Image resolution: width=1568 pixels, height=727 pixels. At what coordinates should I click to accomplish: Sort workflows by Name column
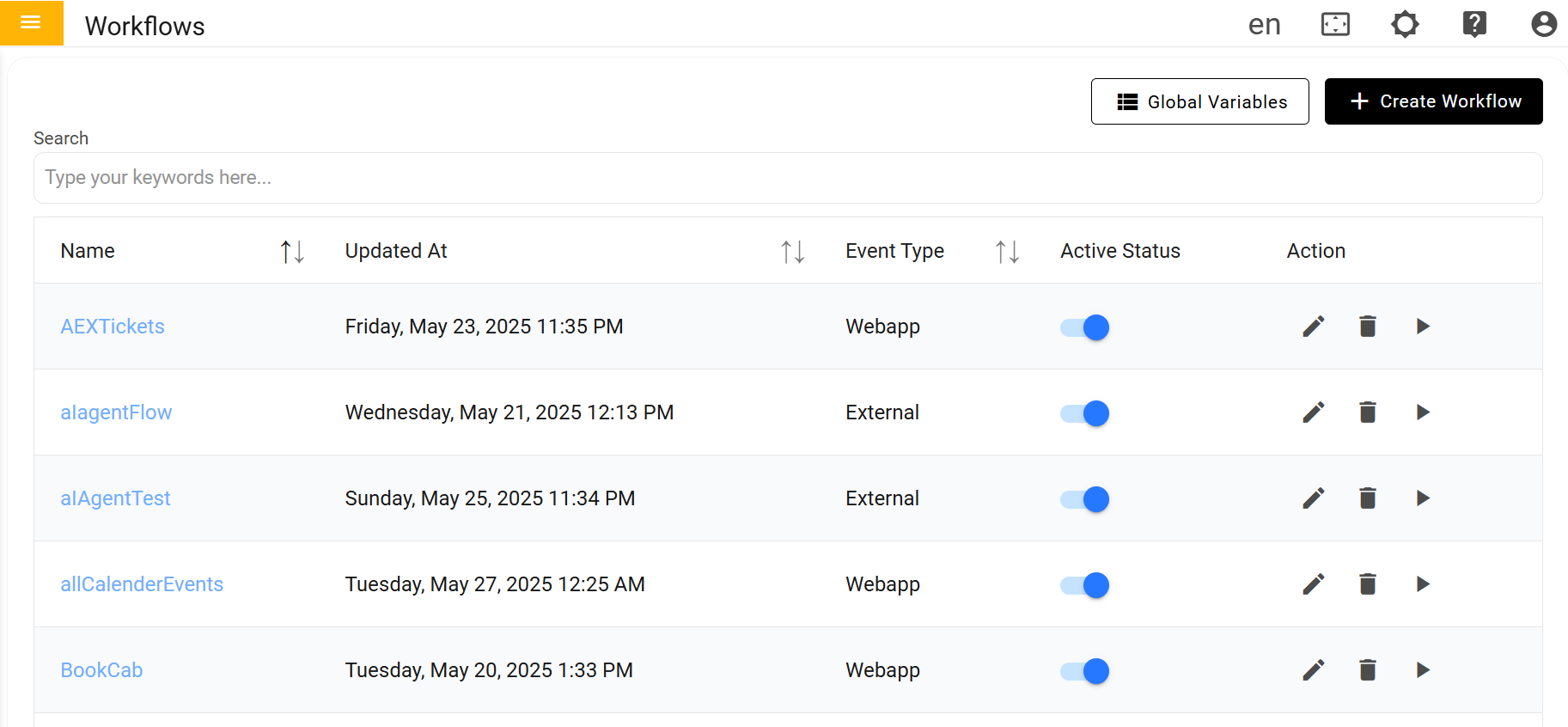pyautogui.click(x=292, y=252)
